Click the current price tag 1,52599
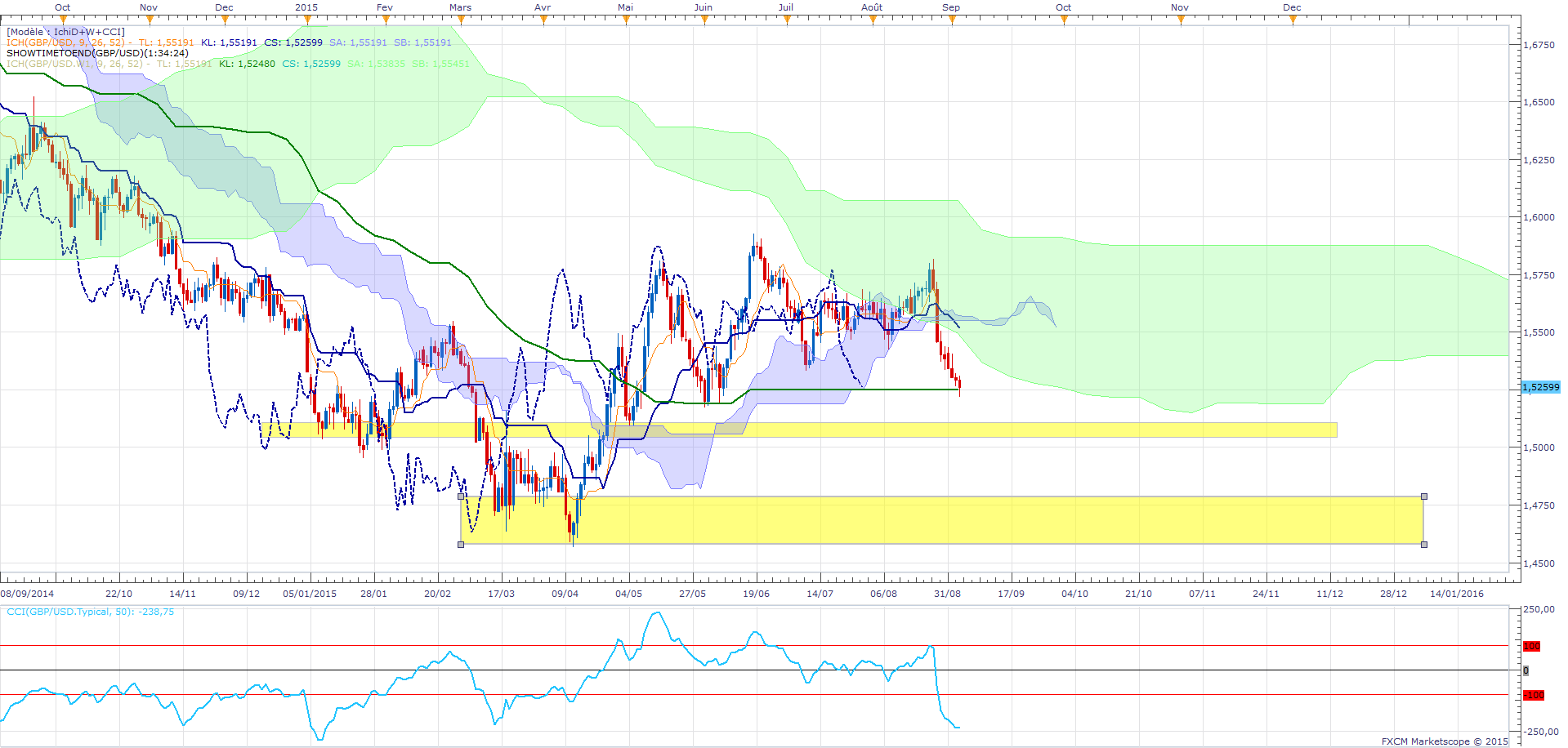The height and width of the screenshot is (748, 1568). click(1540, 387)
